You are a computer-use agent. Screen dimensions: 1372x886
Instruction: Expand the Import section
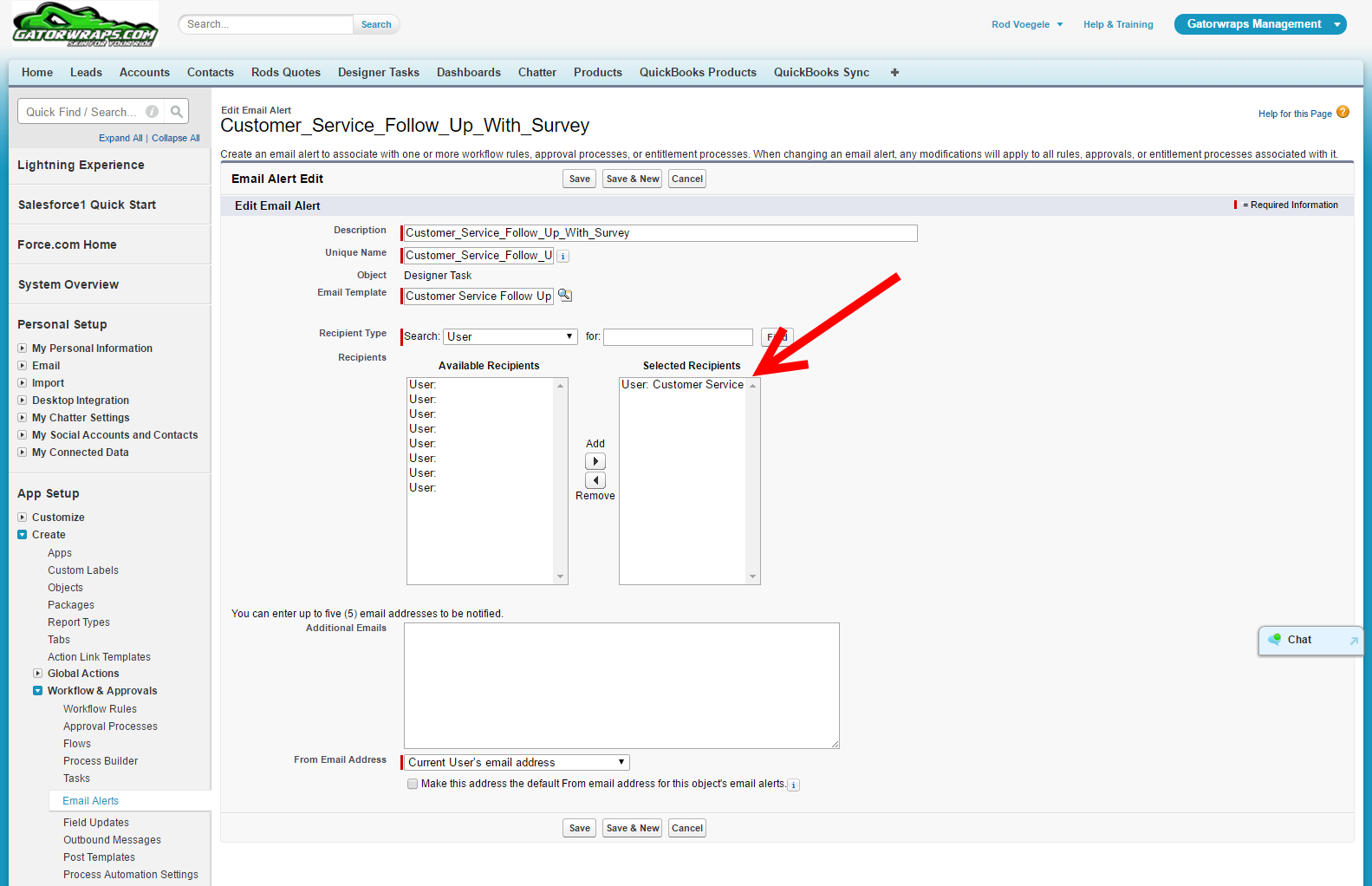[23, 383]
